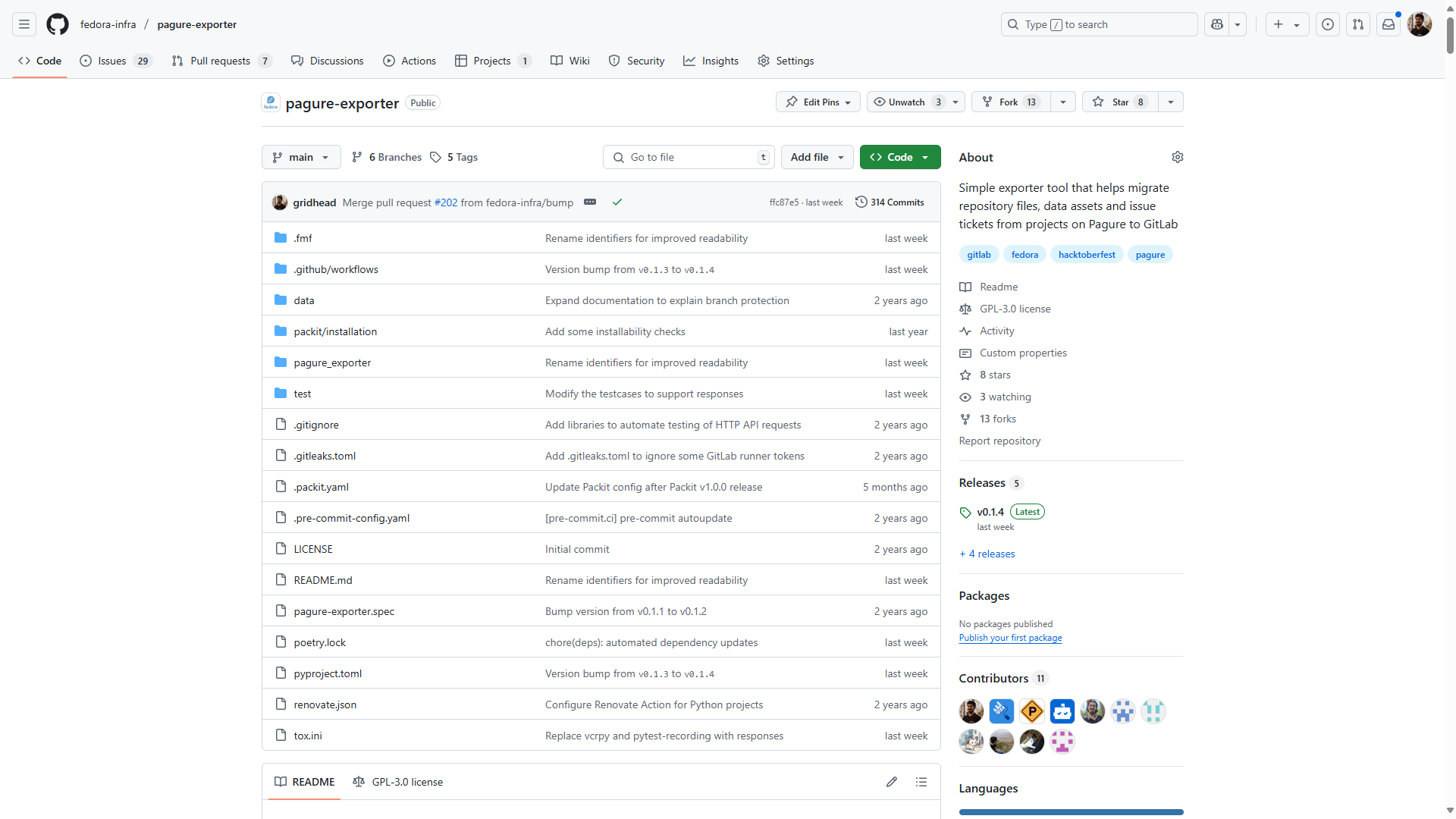View the Insights tab
Viewport: 1456px width, 819px height.
pyautogui.click(x=711, y=61)
